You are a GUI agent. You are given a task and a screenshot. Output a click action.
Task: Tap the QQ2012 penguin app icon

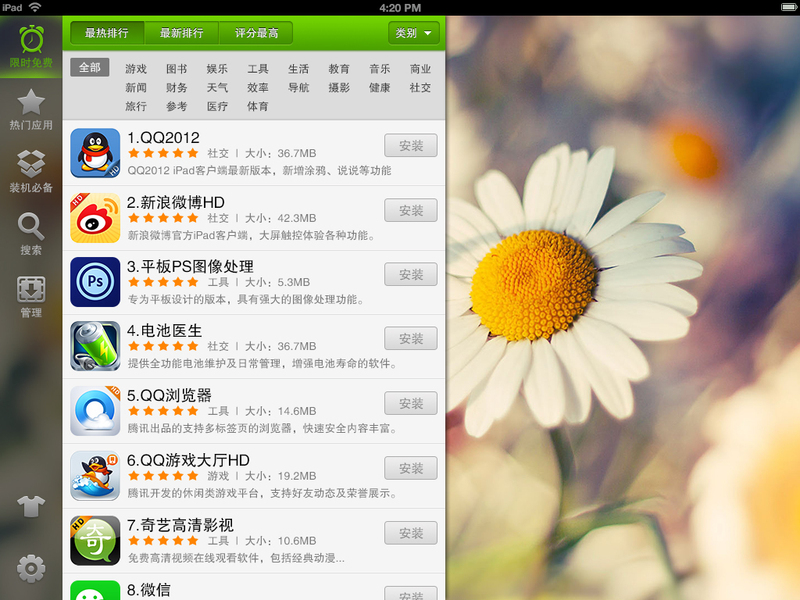95,153
